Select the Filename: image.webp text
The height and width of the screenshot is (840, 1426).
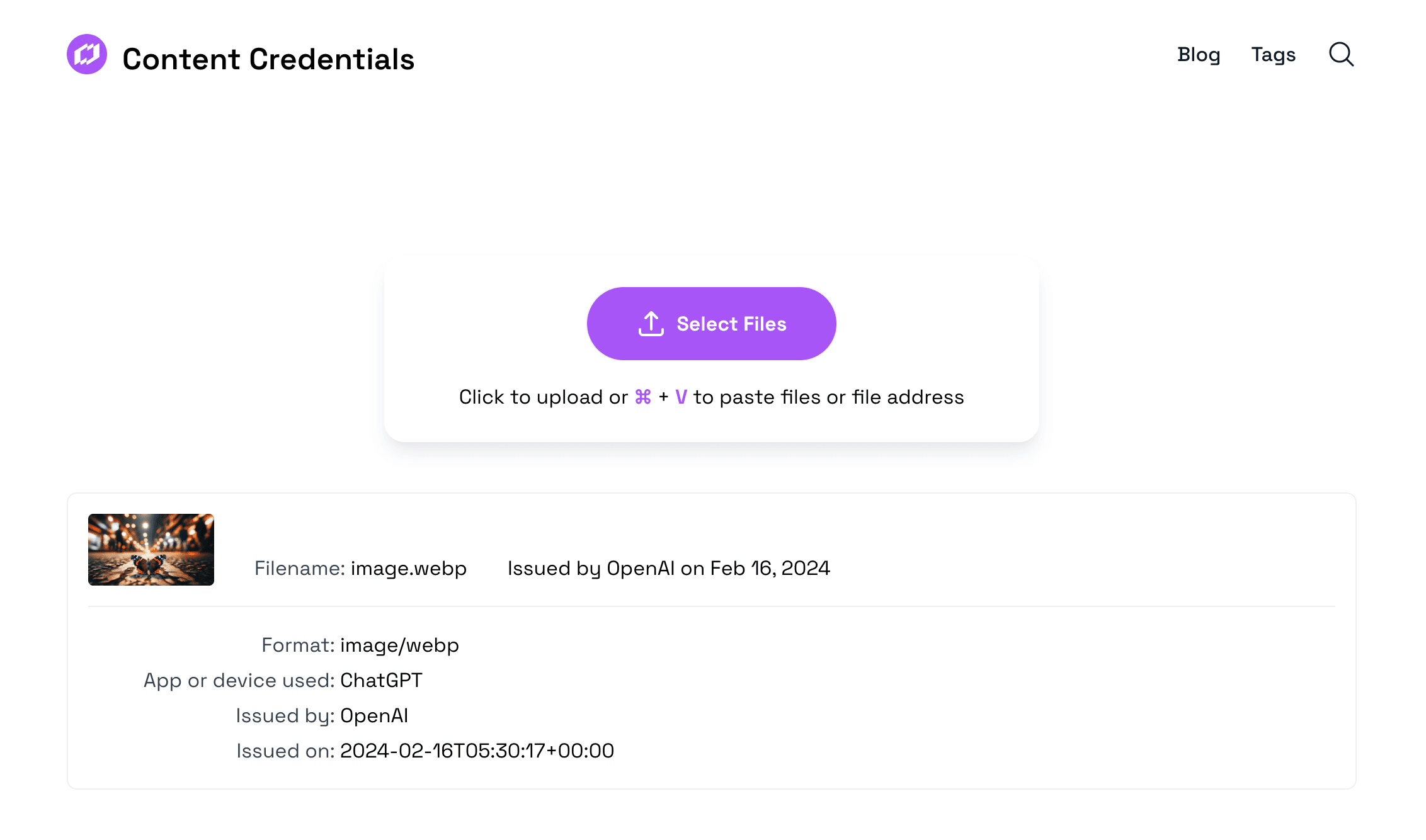pyautogui.click(x=361, y=568)
